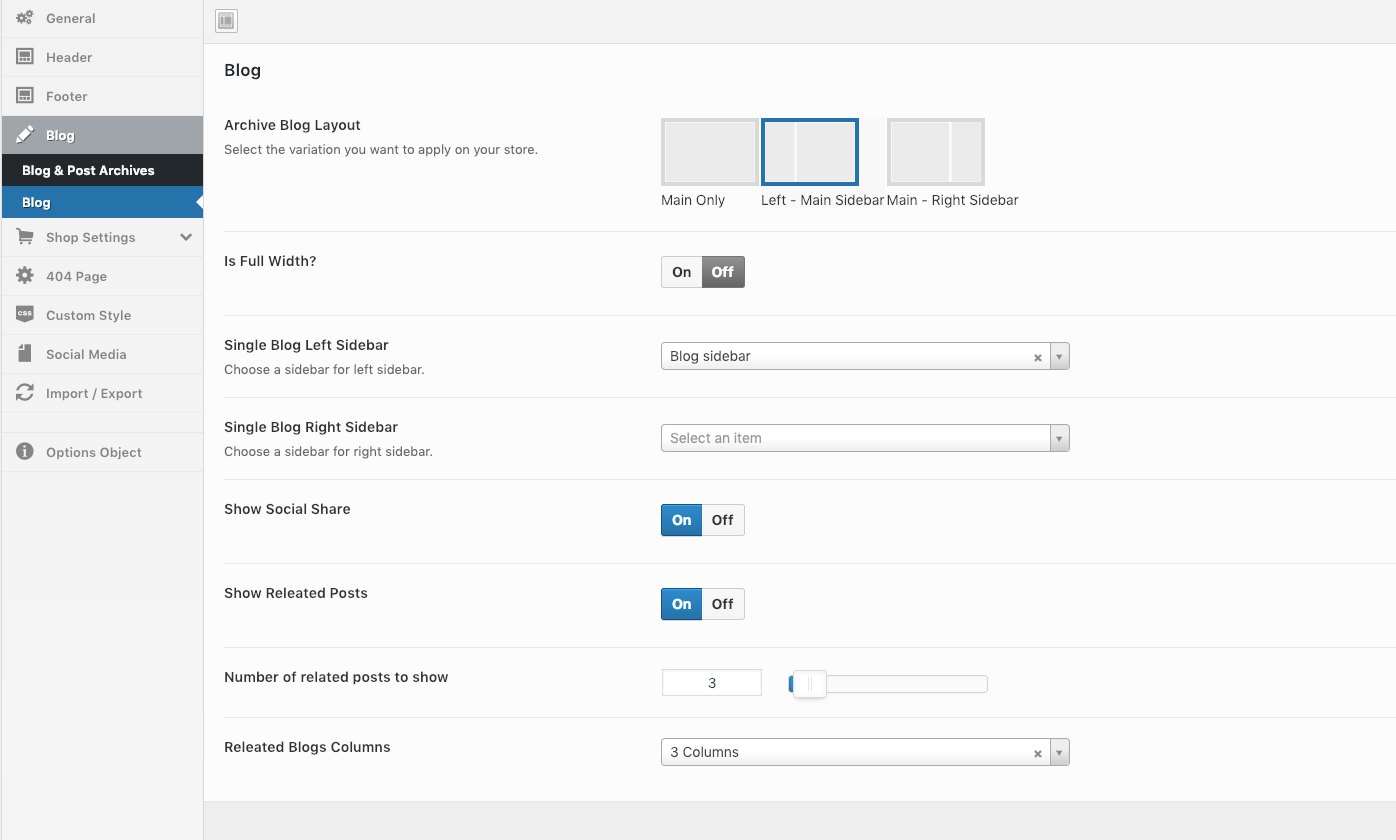Turn off Show Social Share
The width and height of the screenshot is (1396, 840).
click(722, 520)
